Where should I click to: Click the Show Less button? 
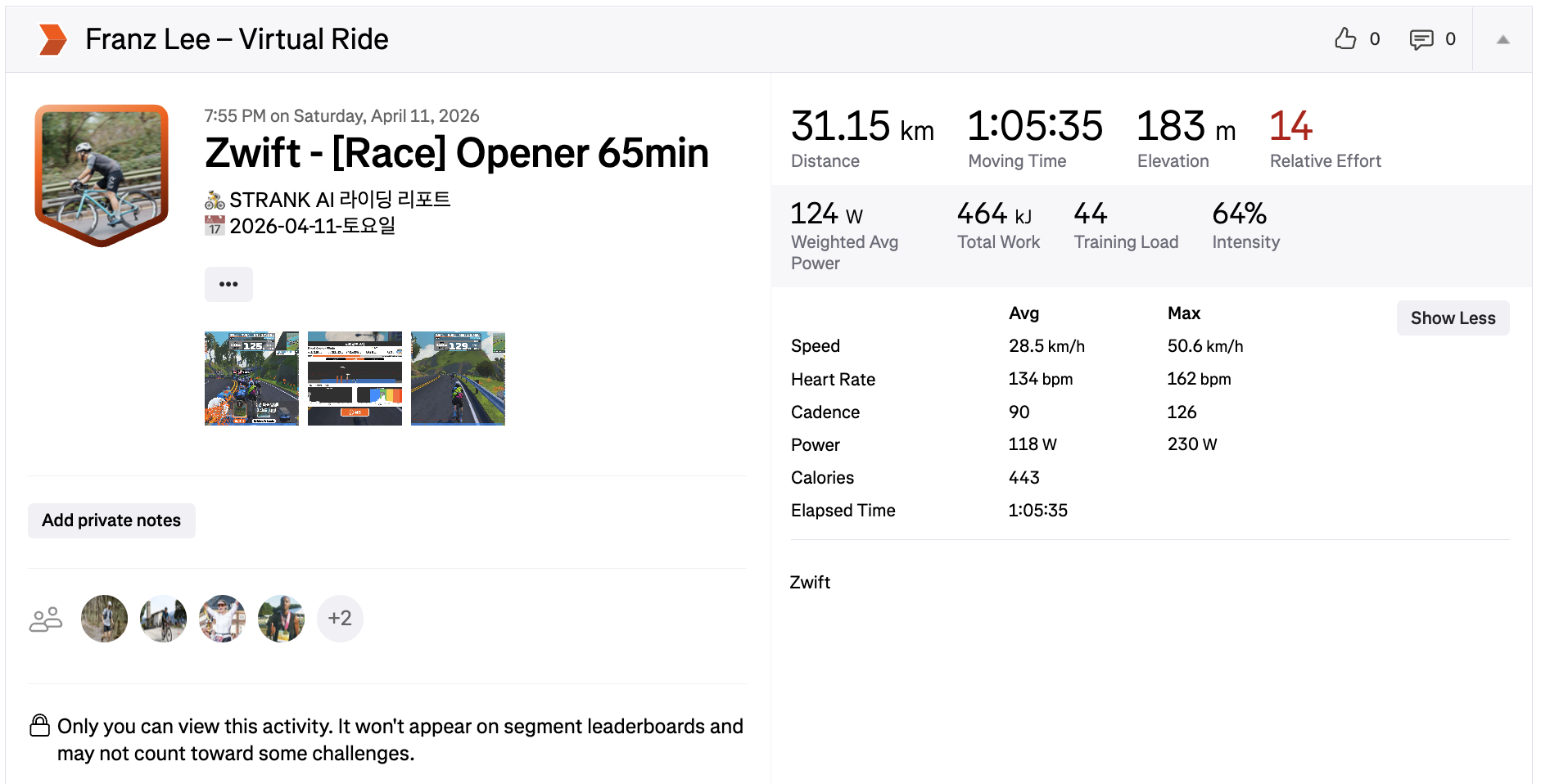pyautogui.click(x=1453, y=318)
